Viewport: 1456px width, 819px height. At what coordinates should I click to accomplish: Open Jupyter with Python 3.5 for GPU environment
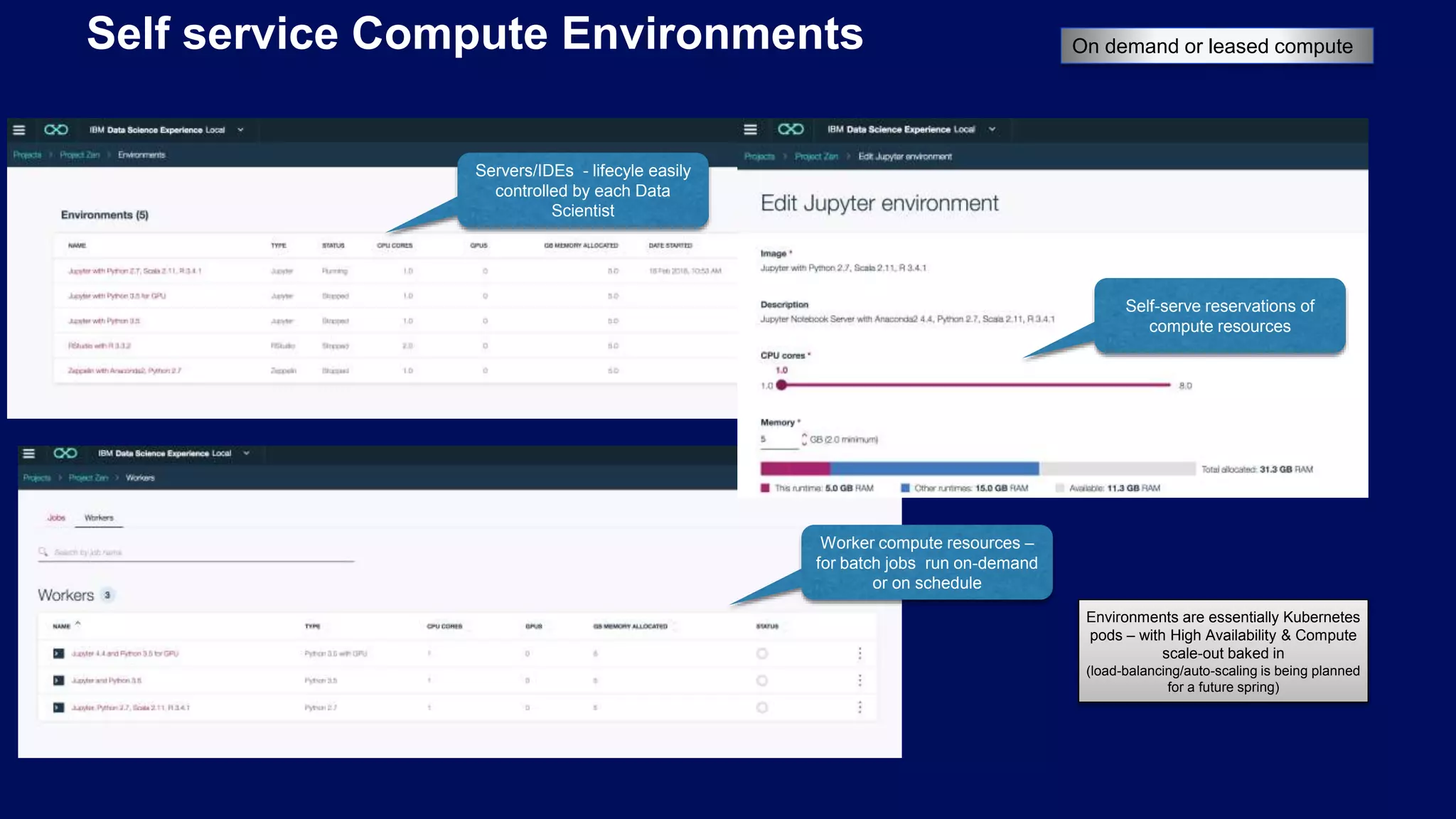117,296
